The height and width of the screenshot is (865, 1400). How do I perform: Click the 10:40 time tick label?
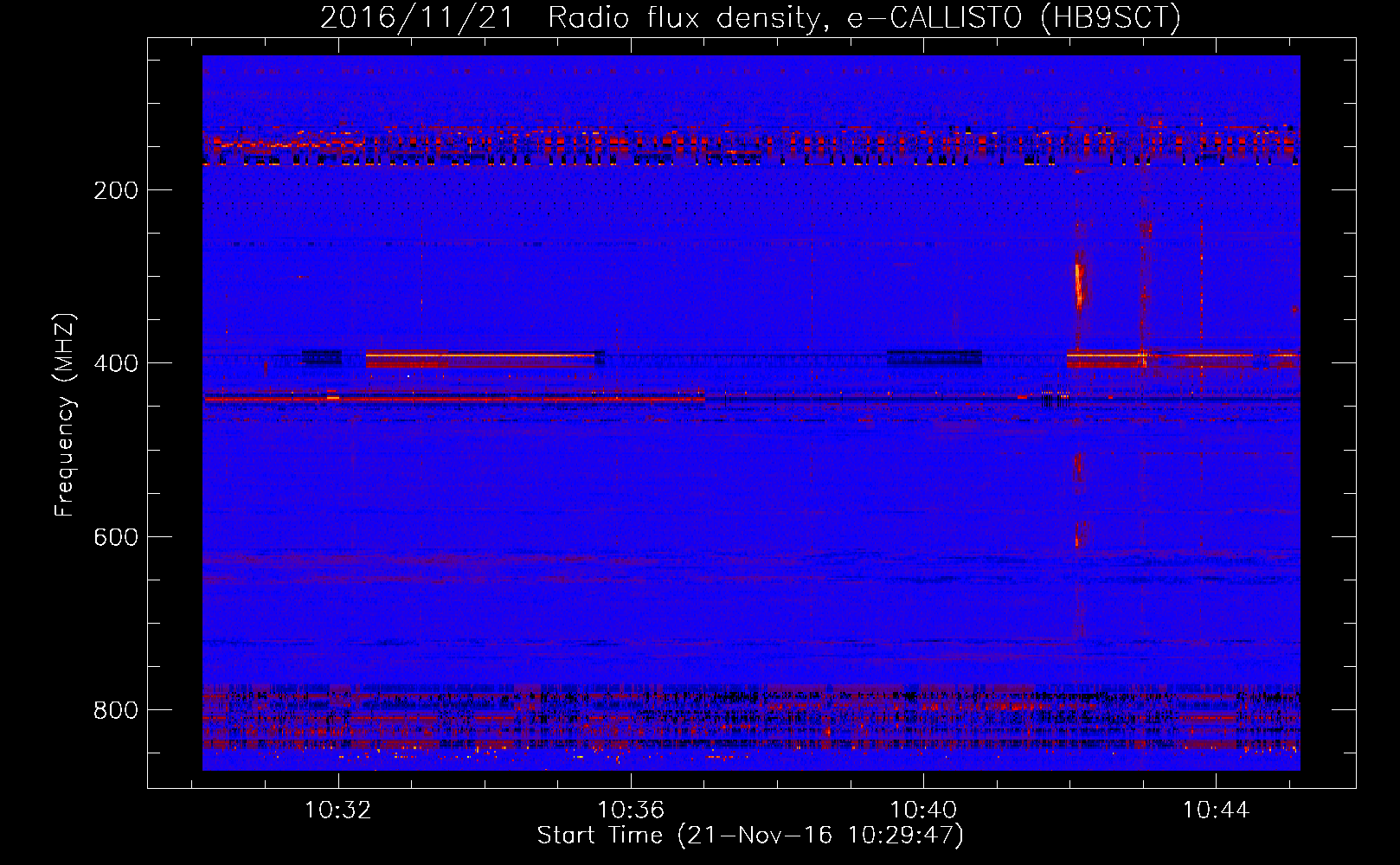[923, 810]
